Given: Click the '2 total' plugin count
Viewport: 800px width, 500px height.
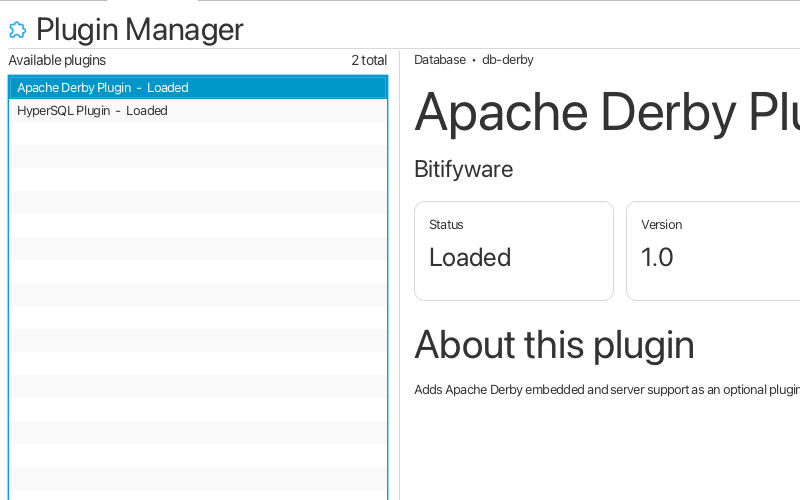Looking at the screenshot, I should tap(368, 60).
